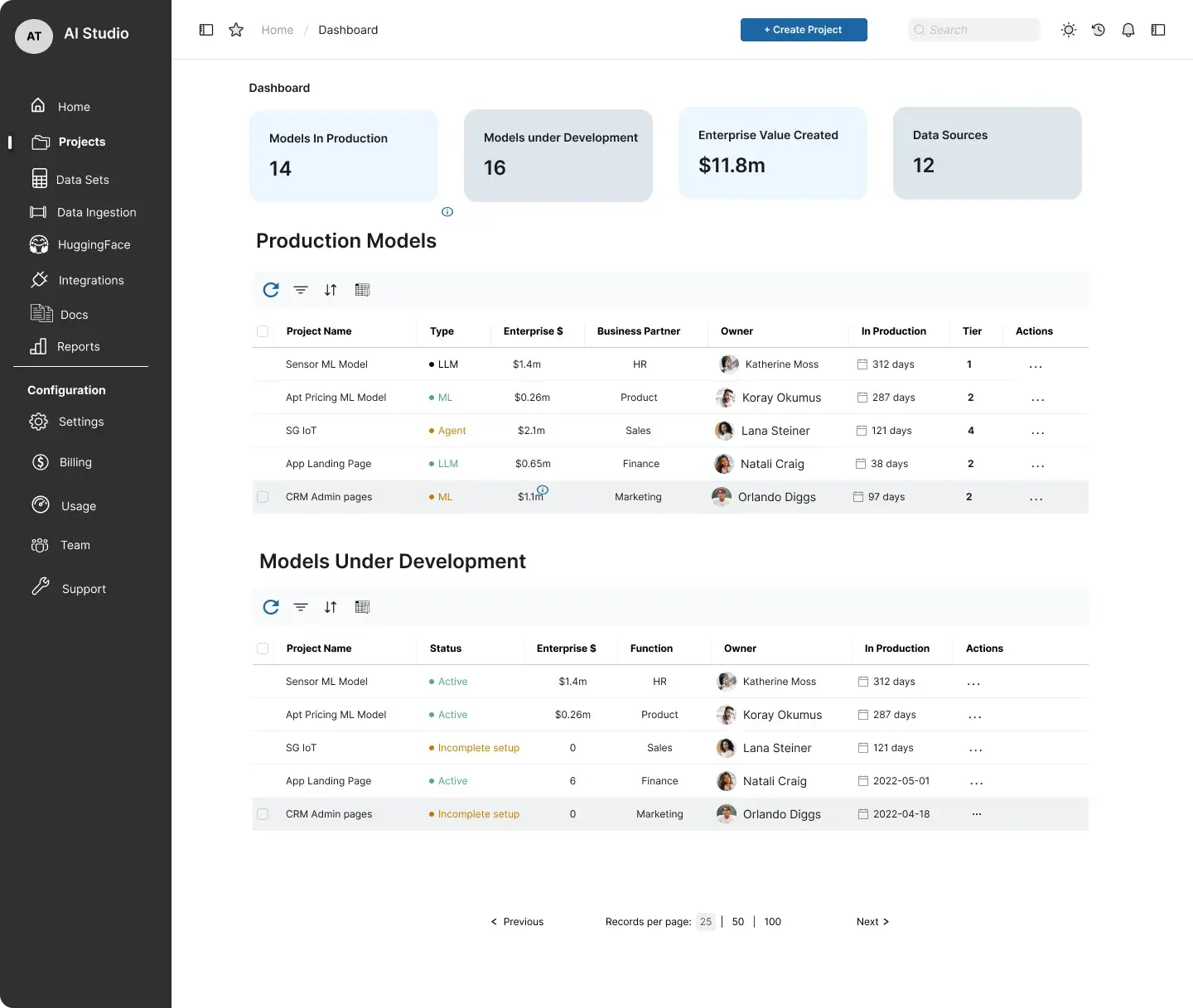The image size is (1193, 1008).
Task: Set records per page to 50
Action: point(738,922)
